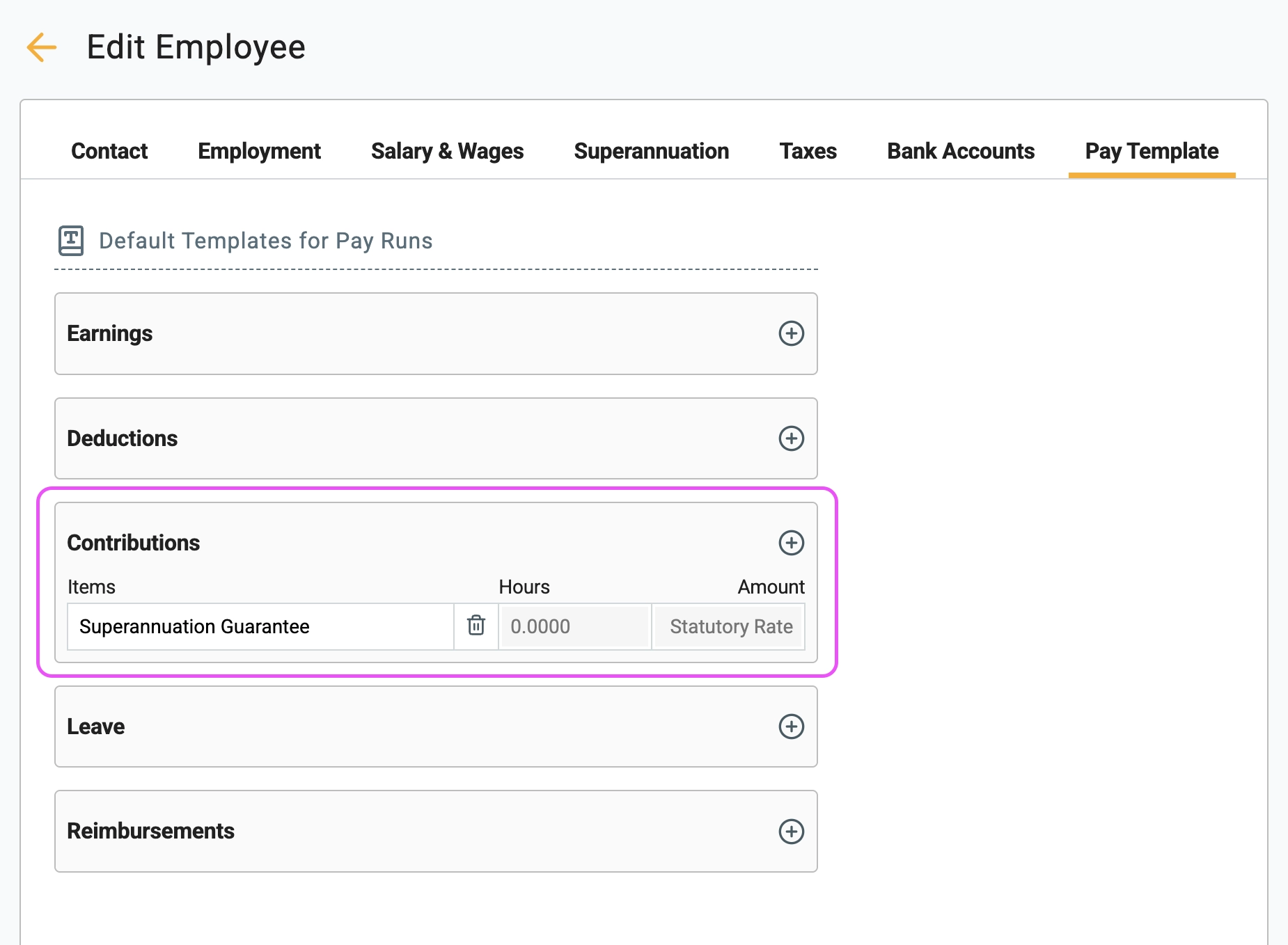Open the Bank Accounts tab
The image size is (1288, 945).
961,151
